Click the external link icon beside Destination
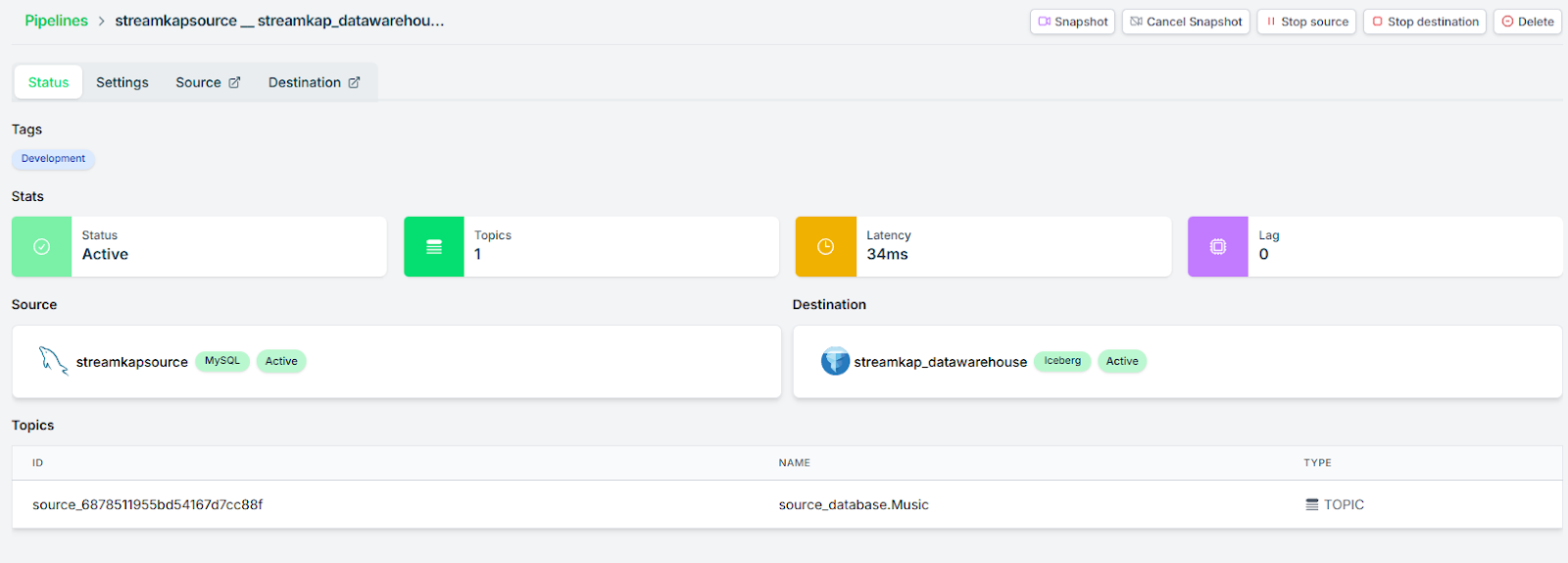 pyautogui.click(x=354, y=82)
